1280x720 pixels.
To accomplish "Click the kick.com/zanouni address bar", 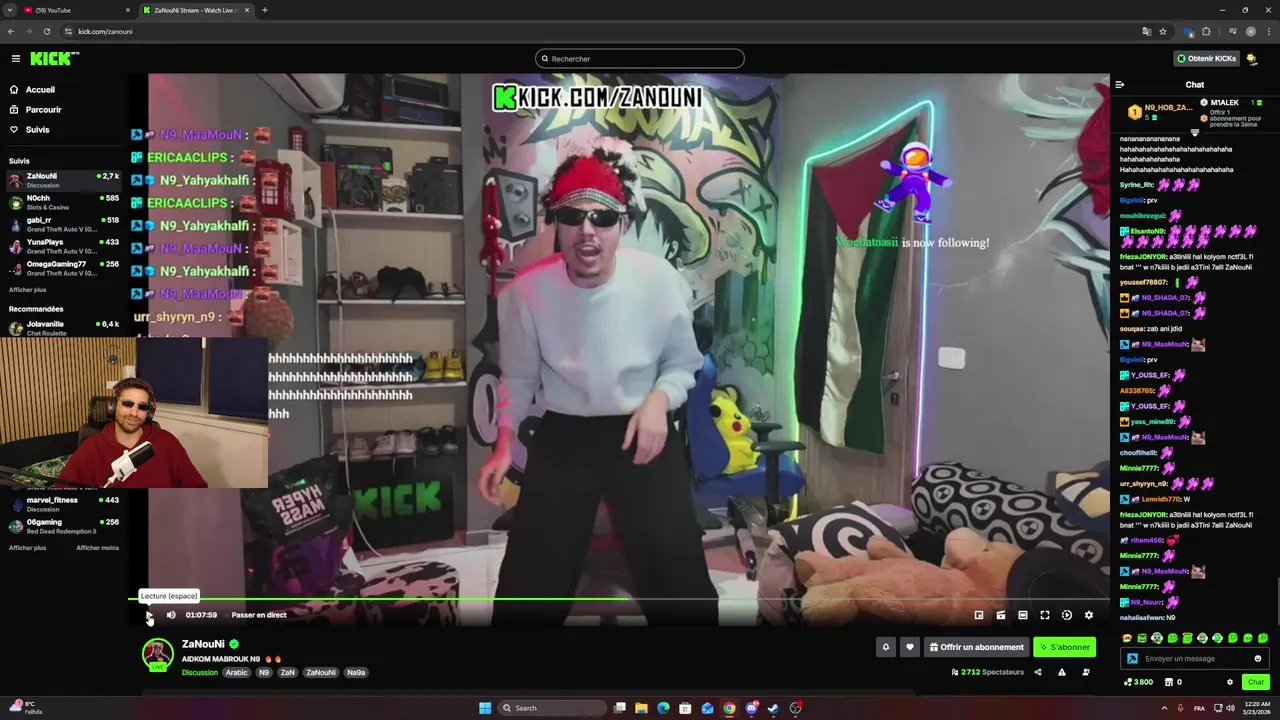I will pyautogui.click(x=600, y=31).
